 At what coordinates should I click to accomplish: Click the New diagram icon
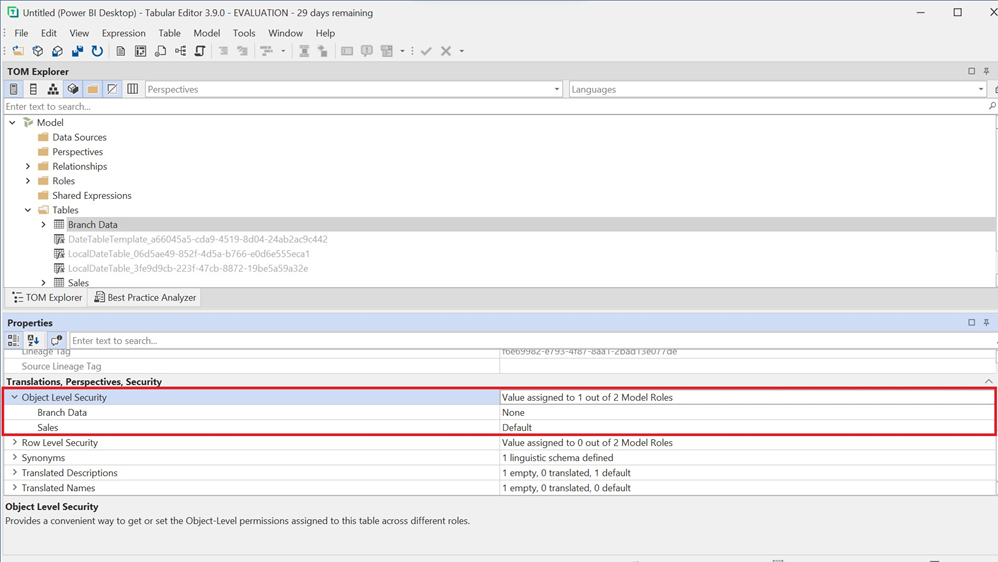click(181, 51)
